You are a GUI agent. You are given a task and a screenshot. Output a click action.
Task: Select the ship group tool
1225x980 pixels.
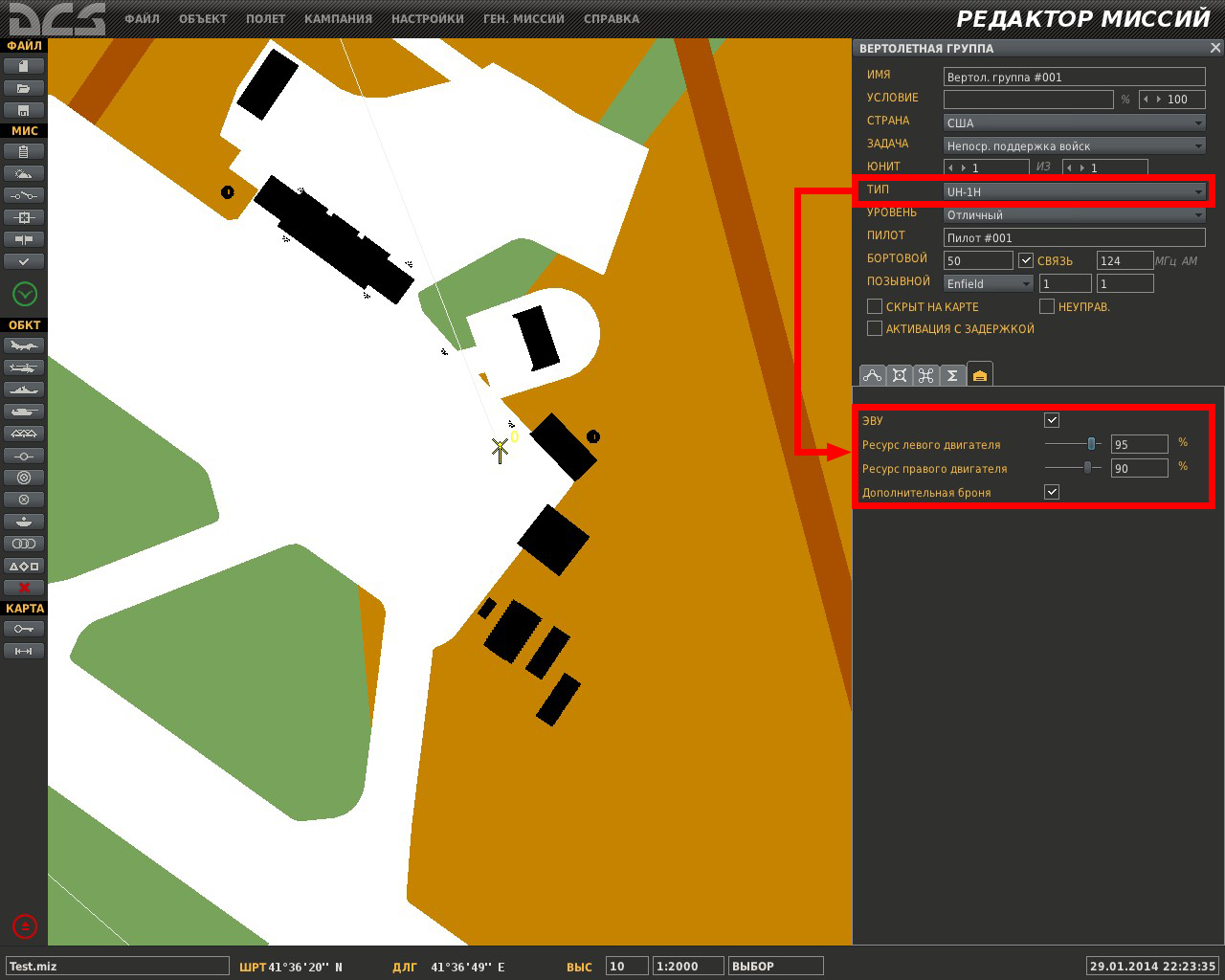click(24, 390)
